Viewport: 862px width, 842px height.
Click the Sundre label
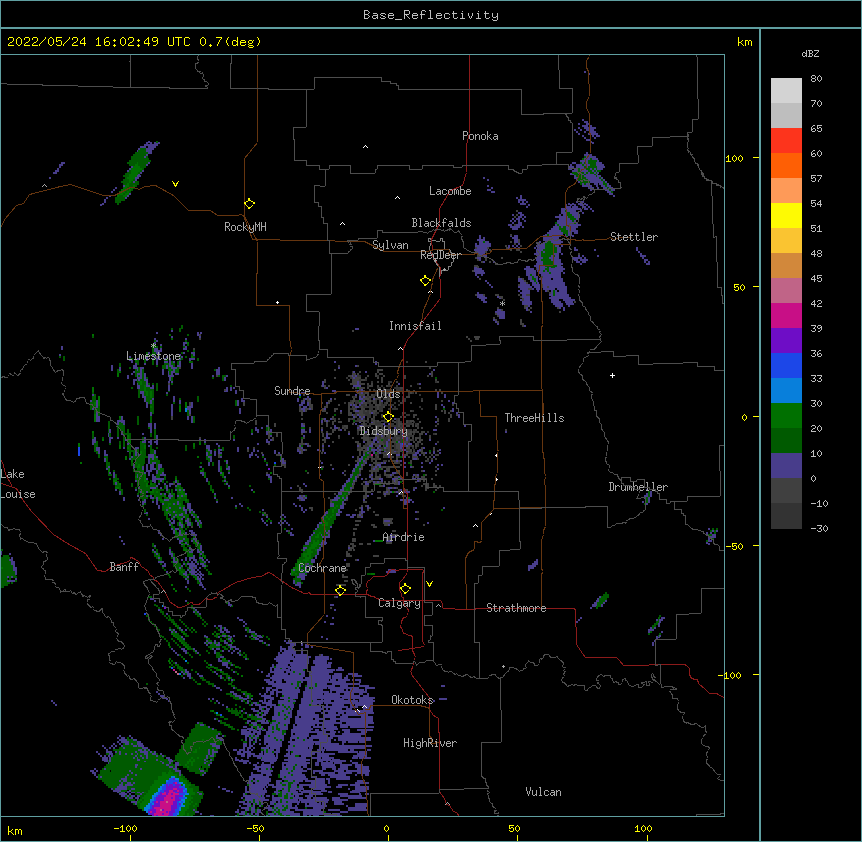click(292, 391)
